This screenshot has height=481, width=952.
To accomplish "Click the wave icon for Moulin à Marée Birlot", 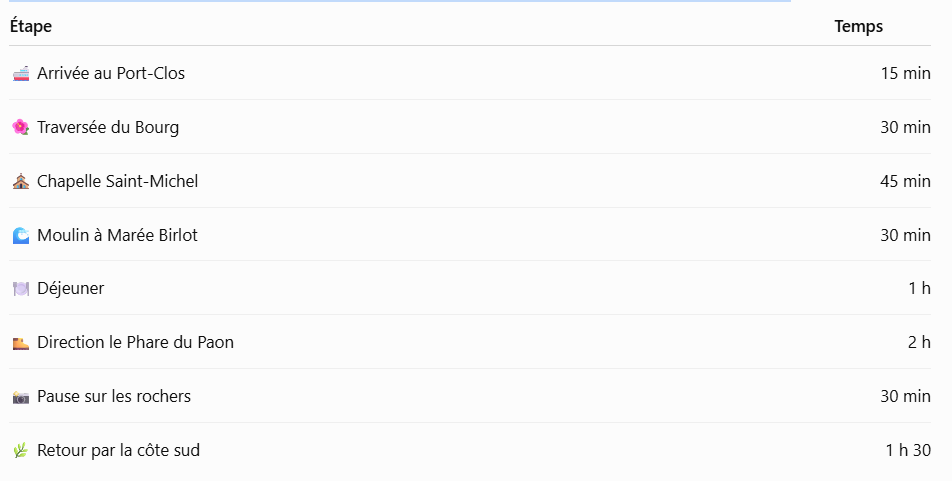I will (x=21, y=236).
